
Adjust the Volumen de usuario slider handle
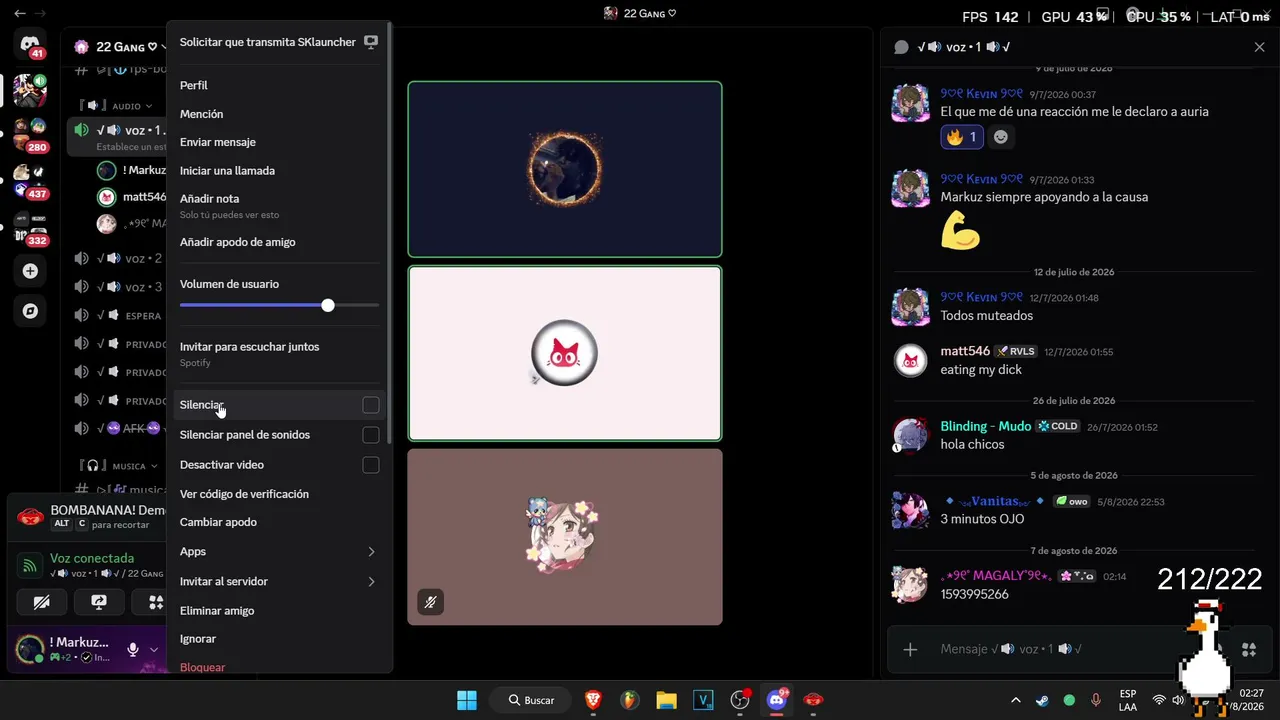328,305
